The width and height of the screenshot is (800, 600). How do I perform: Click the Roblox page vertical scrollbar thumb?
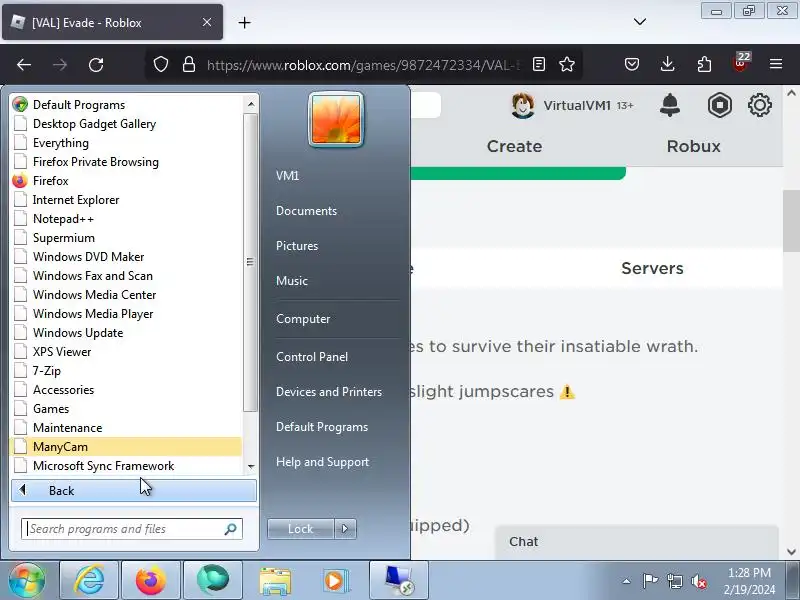(x=791, y=220)
